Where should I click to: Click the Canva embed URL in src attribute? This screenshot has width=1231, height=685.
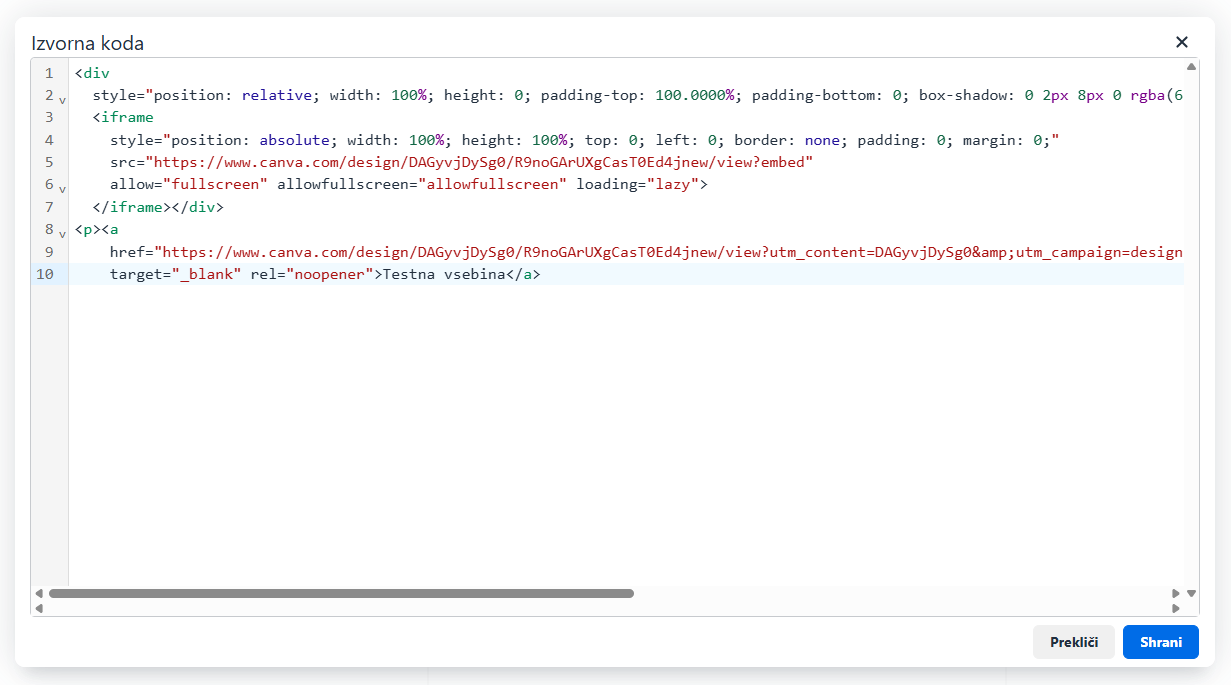click(480, 162)
